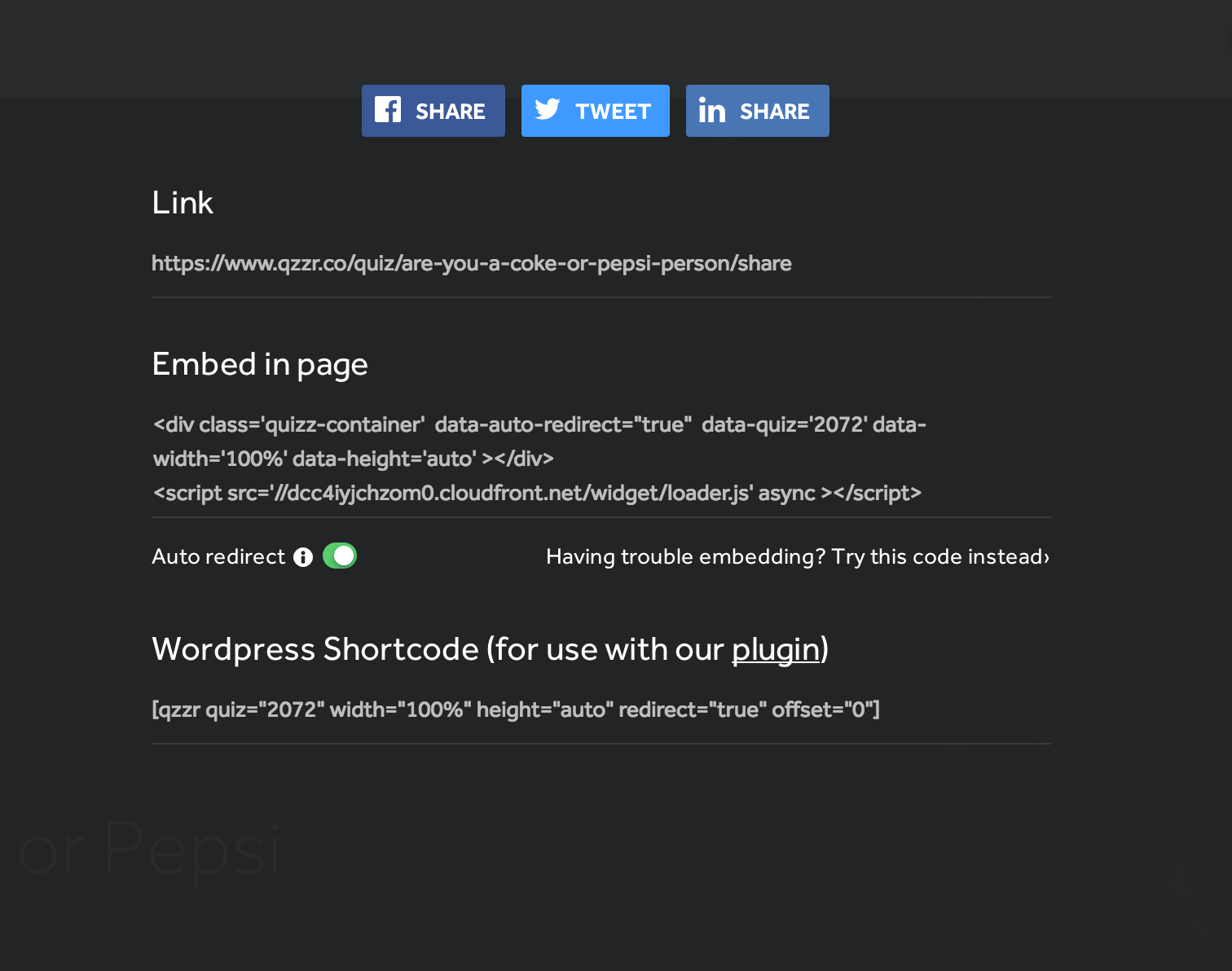Click the Auto redirect label

pyautogui.click(x=218, y=557)
